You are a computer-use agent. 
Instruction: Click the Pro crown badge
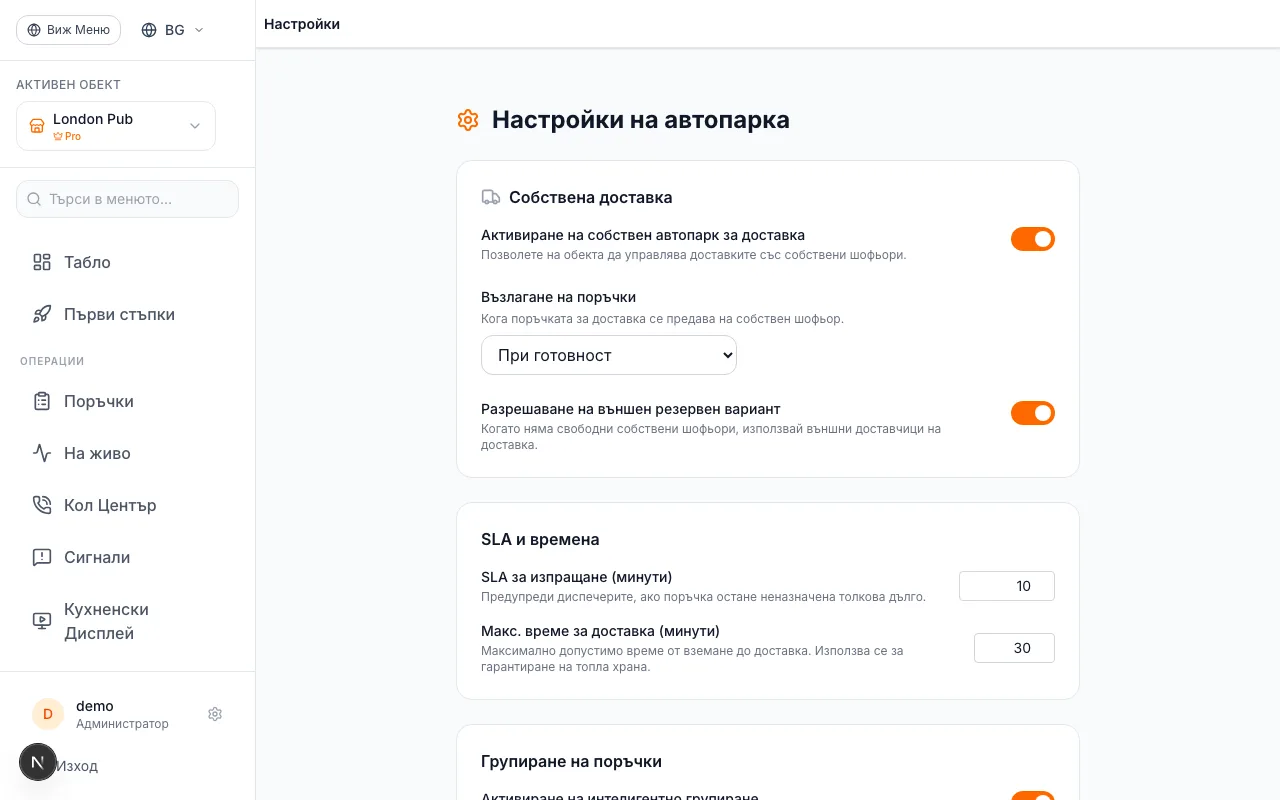[67, 136]
